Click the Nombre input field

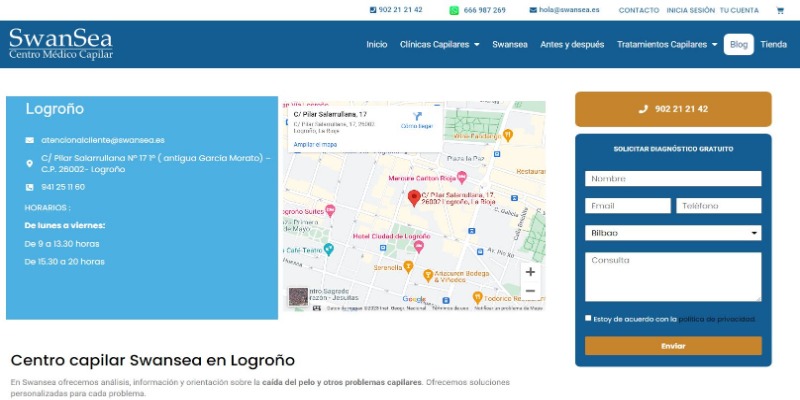(x=672, y=179)
